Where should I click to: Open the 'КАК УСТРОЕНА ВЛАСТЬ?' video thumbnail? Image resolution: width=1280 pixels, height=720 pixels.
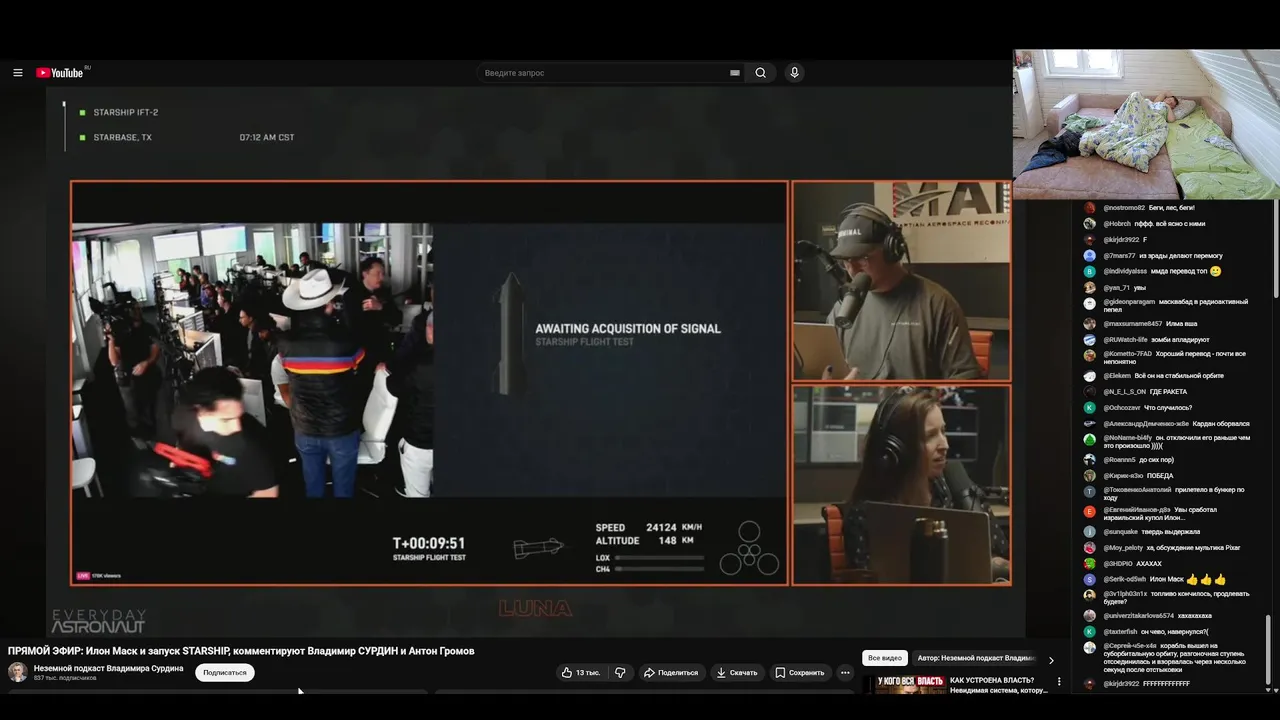coord(905,685)
